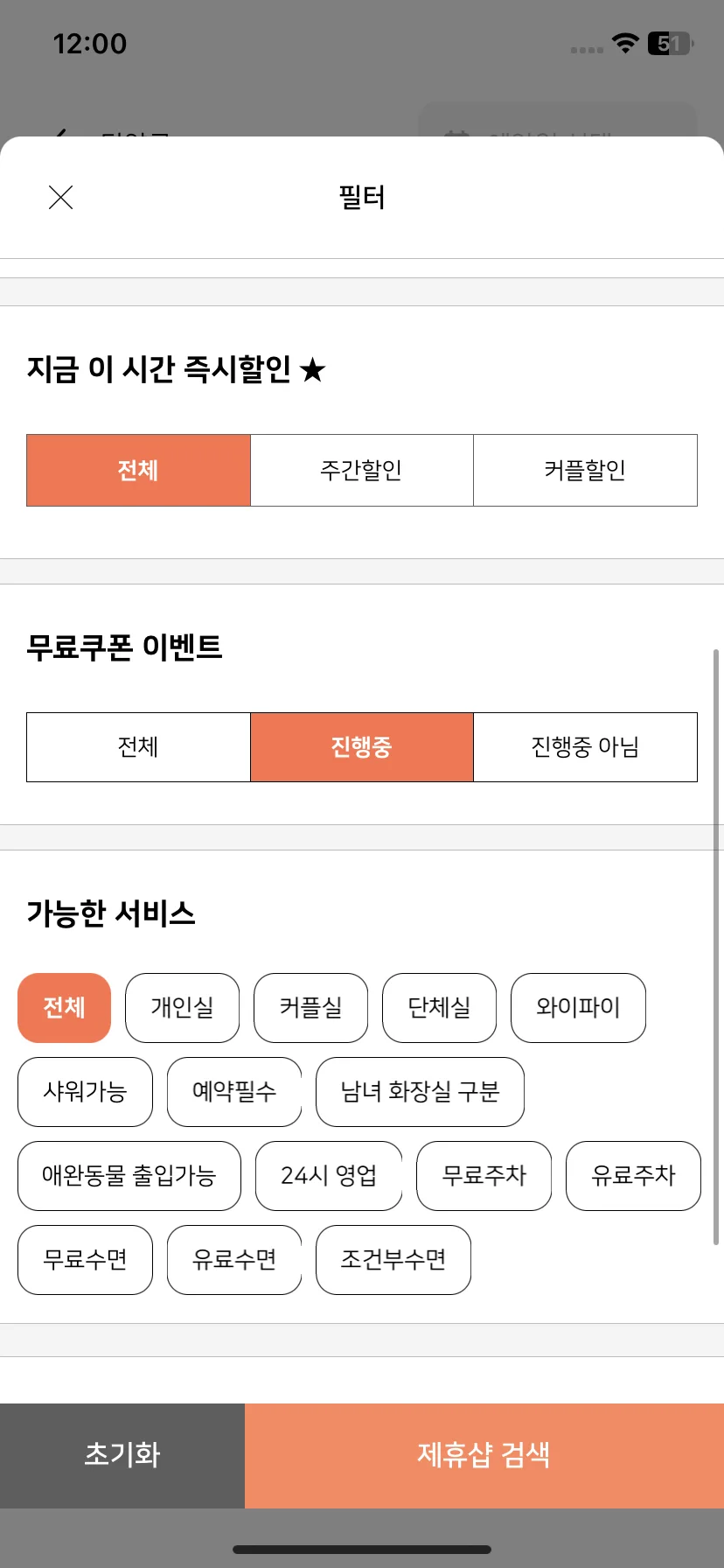Tap the Wi-Fi icon in status bar
The width and height of the screenshot is (724, 1568).
(x=625, y=43)
